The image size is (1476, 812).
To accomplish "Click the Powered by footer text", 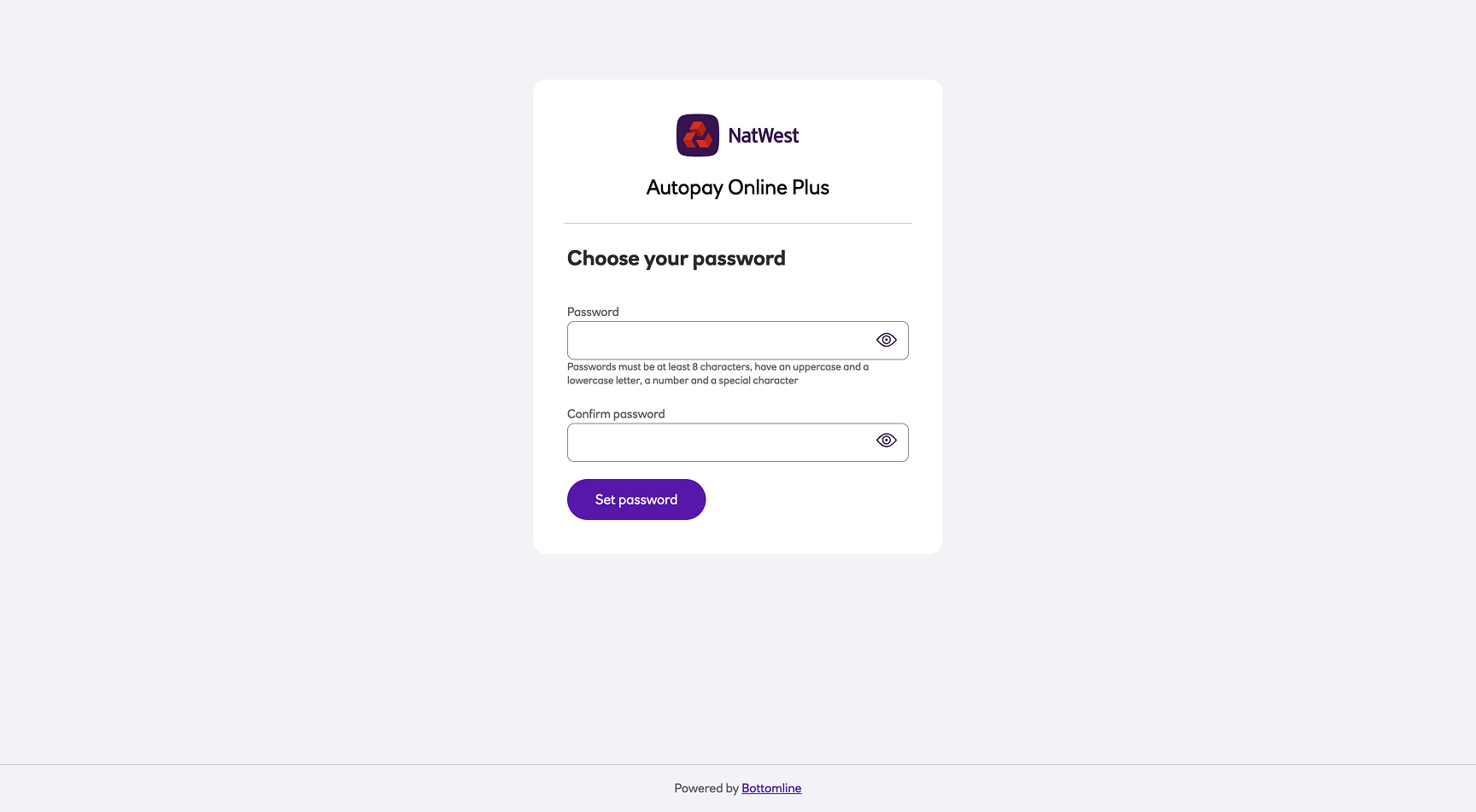I will pos(706,788).
